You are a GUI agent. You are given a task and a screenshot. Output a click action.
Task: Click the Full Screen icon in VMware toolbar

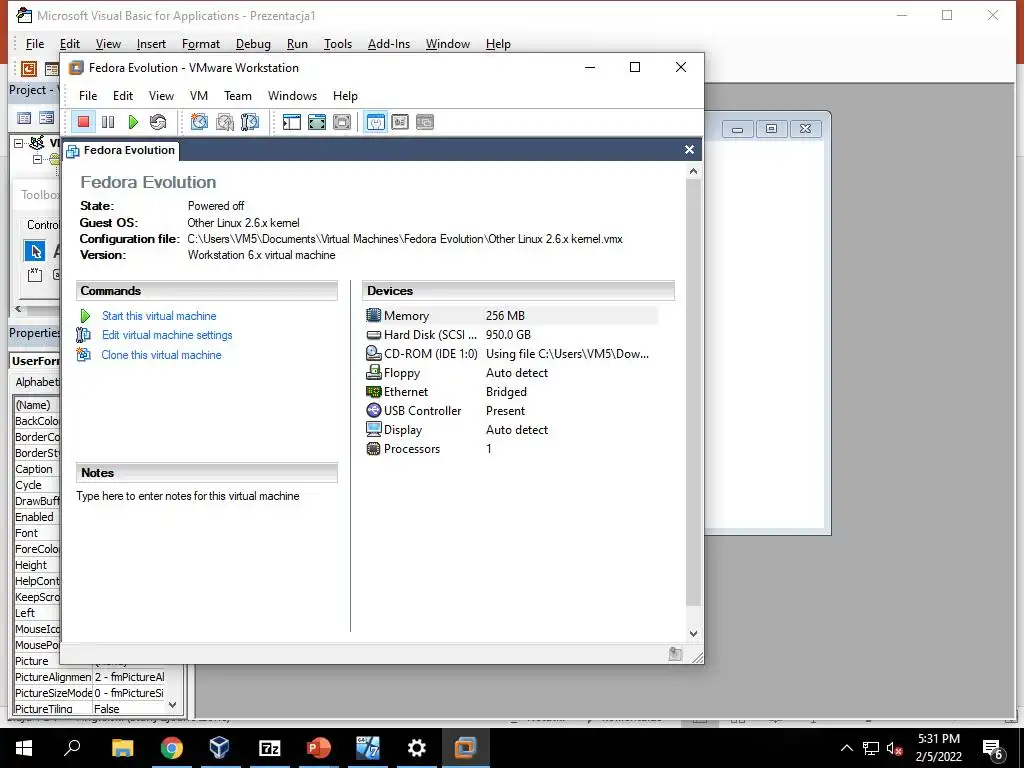pyautogui.click(x=317, y=122)
